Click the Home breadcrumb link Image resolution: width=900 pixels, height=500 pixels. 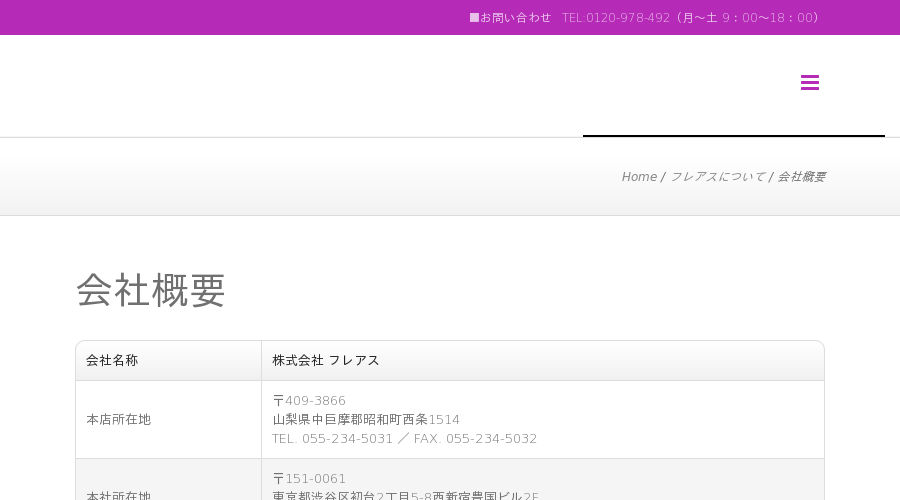coord(639,177)
